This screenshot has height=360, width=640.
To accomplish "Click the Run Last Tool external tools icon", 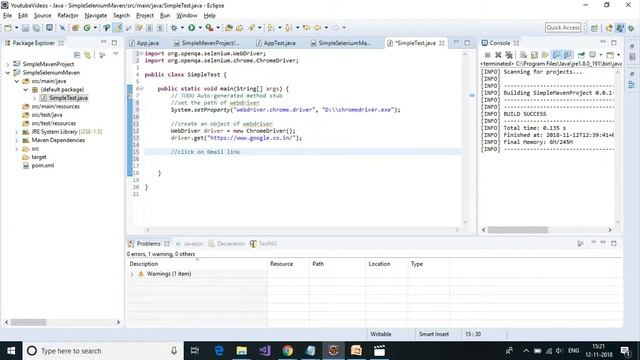I will pos(209,28).
